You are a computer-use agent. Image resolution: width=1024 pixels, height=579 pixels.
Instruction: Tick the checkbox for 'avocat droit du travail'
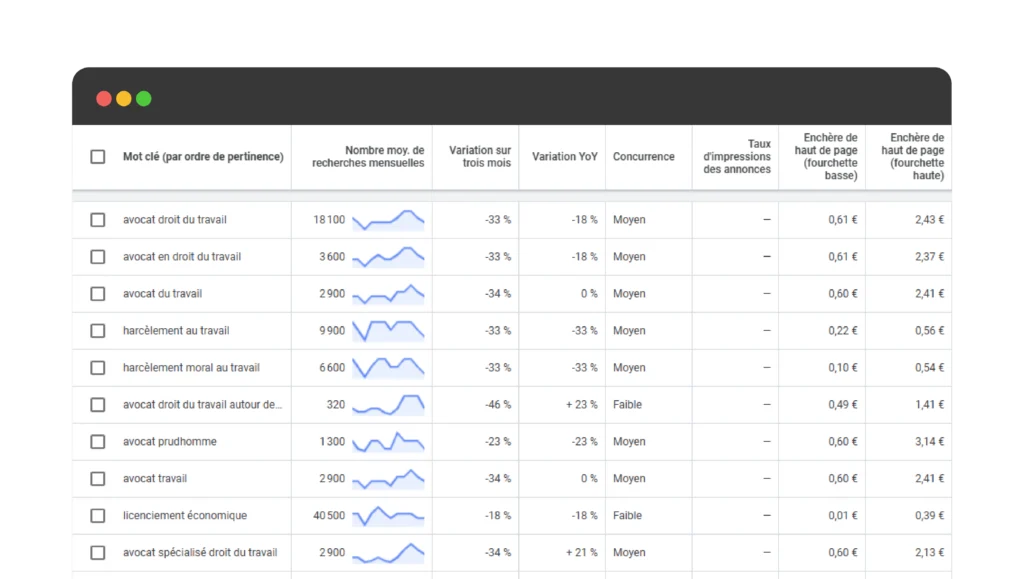click(98, 220)
